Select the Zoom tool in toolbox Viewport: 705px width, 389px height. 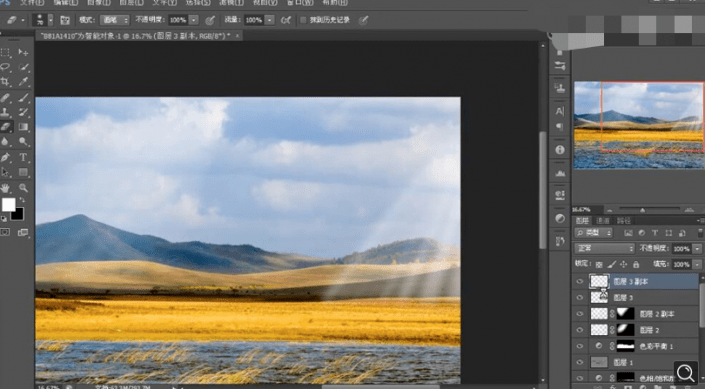pyautogui.click(x=23, y=188)
